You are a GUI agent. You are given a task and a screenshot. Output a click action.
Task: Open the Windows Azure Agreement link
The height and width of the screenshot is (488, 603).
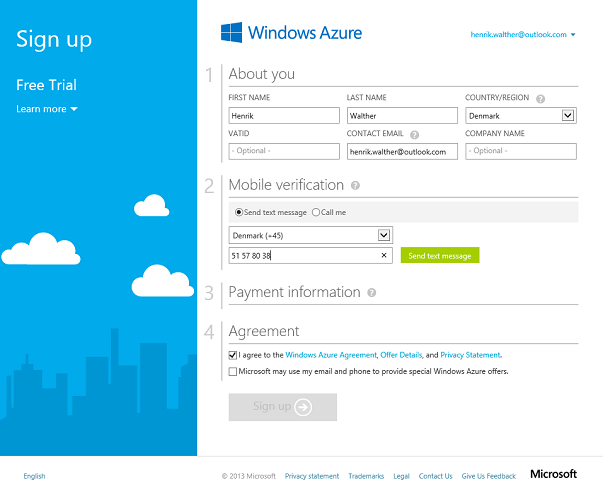331,355
